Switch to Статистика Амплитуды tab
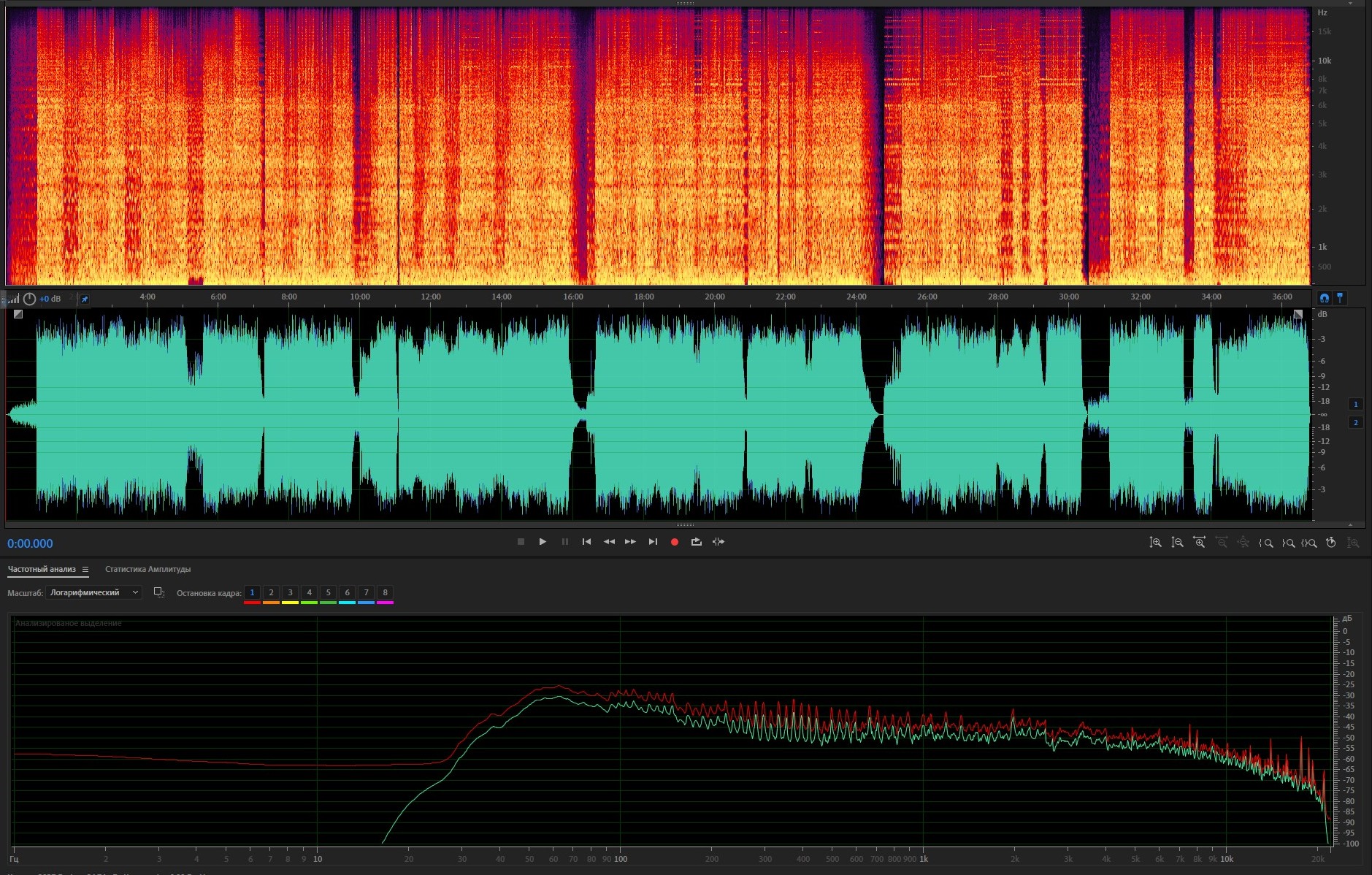 147,569
